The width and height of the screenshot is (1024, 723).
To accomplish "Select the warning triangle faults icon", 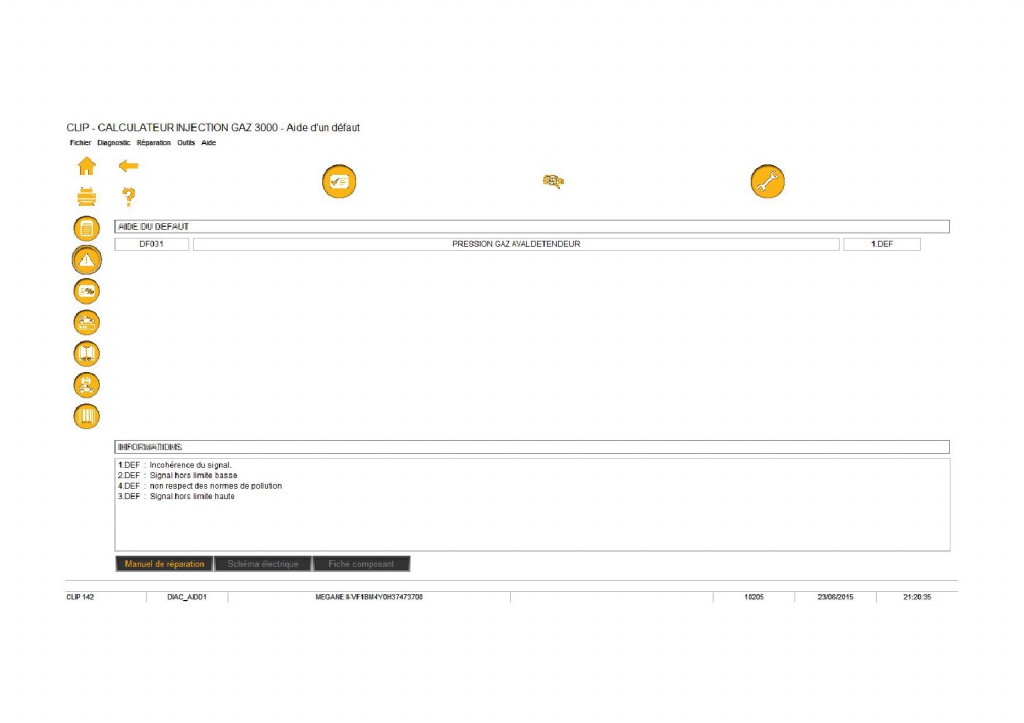I will tap(86, 260).
